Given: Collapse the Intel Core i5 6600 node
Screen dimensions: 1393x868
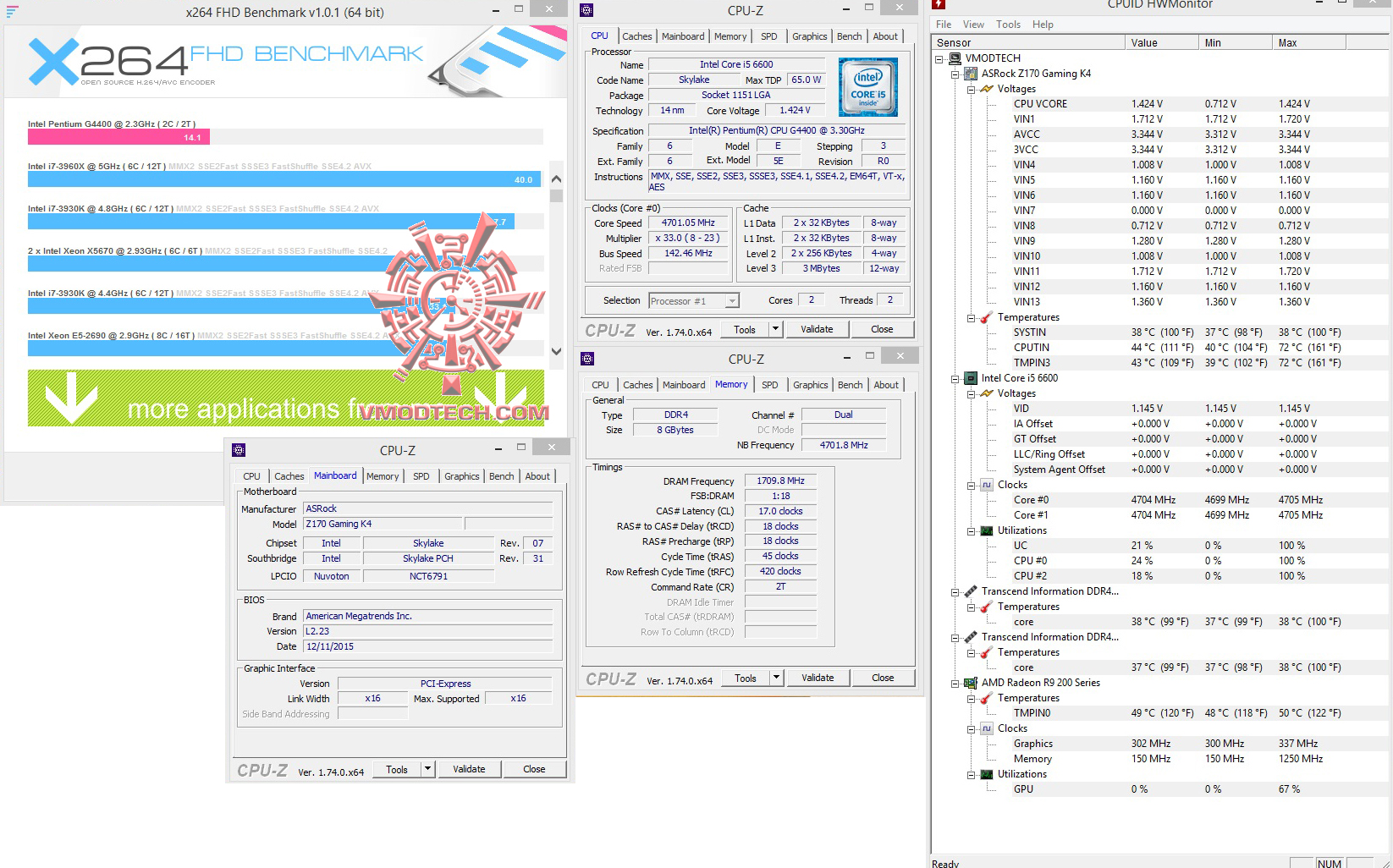Looking at the screenshot, I should (955, 378).
